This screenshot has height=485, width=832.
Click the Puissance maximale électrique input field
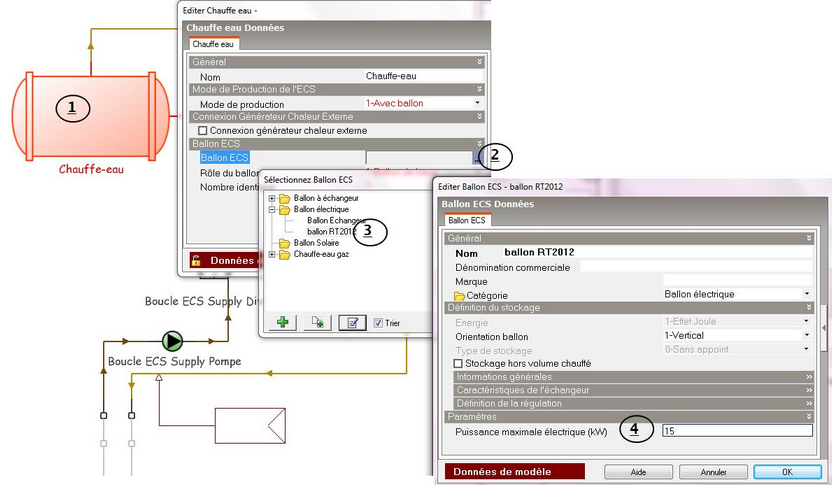pos(736,431)
